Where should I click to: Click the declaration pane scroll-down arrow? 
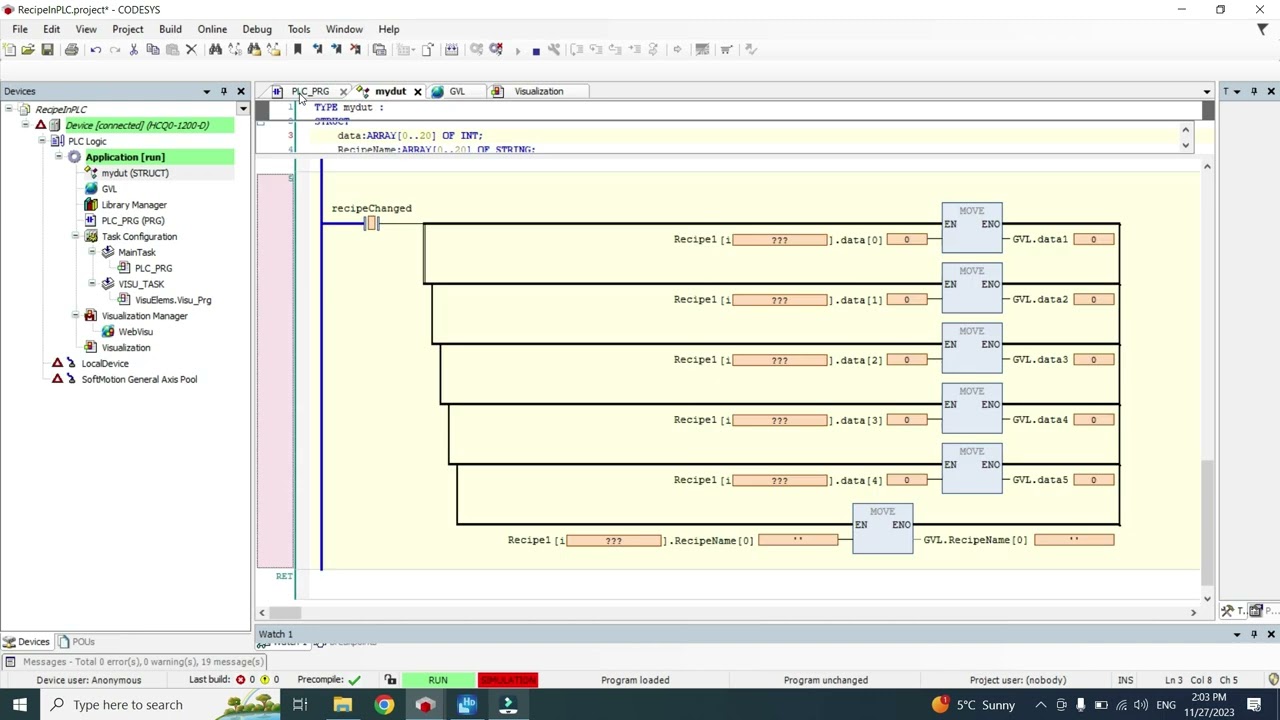[x=1185, y=145]
